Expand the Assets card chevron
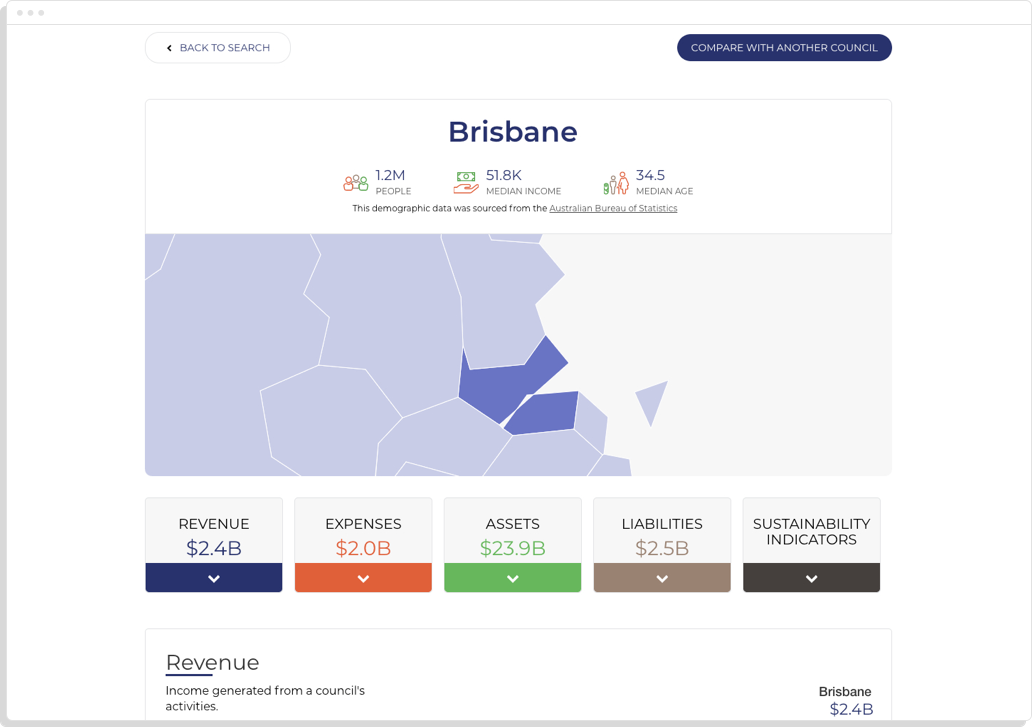 (512, 577)
